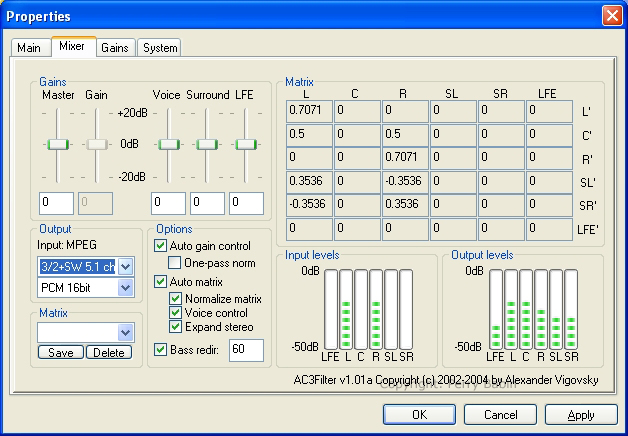Open the 3/2+SW 5.1 speaker dropdown
The width and height of the screenshot is (628, 436).
[125, 267]
